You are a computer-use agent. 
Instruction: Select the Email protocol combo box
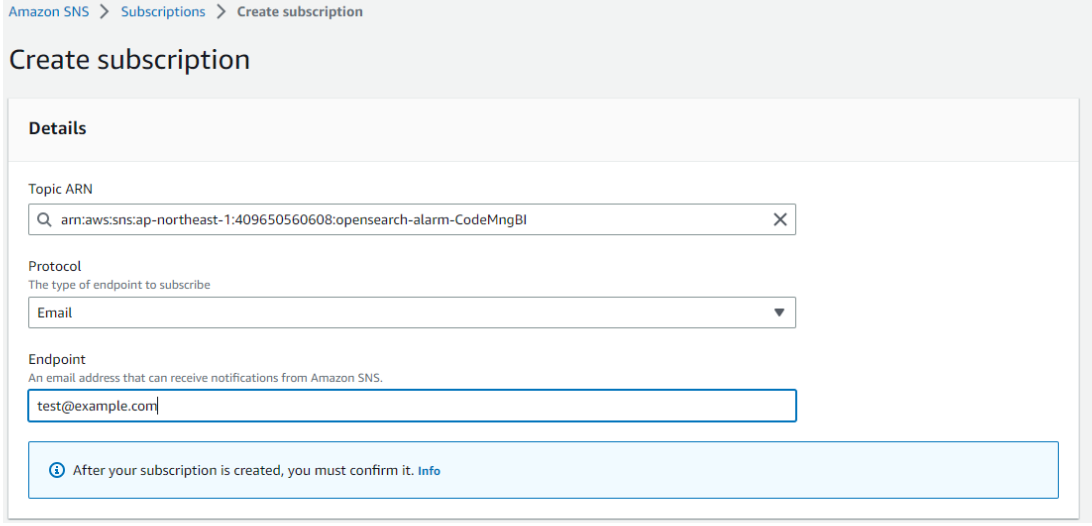click(412, 313)
